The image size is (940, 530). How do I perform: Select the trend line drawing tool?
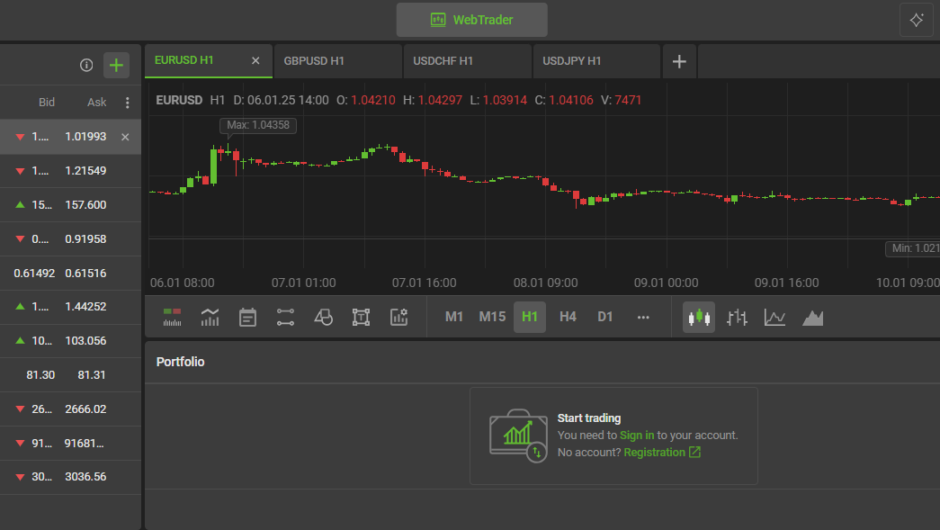coord(286,317)
